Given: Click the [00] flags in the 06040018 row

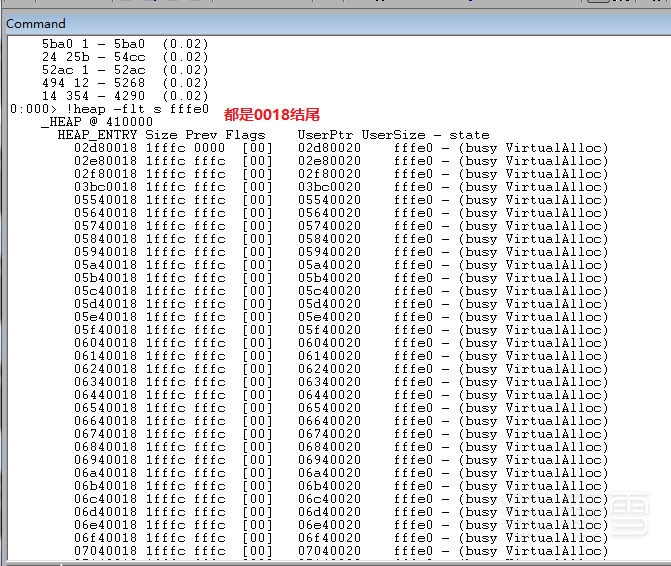Looking at the screenshot, I should pyautogui.click(x=257, y=343).
